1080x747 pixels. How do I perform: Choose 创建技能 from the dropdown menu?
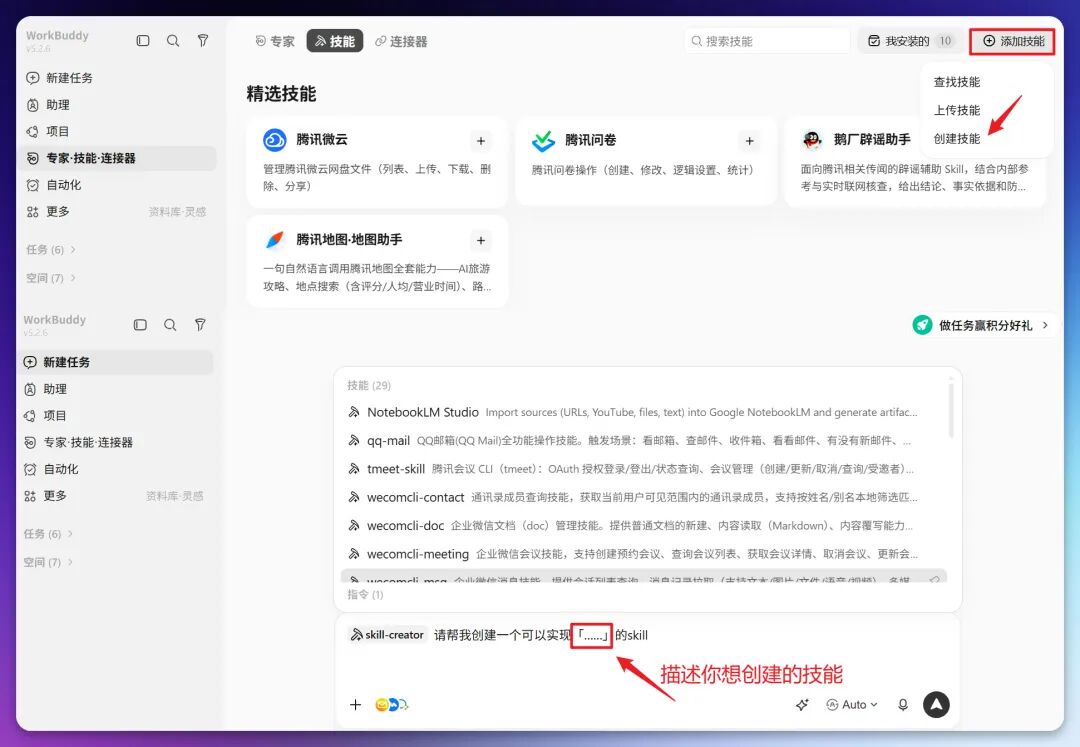click(x=957, y=138)
